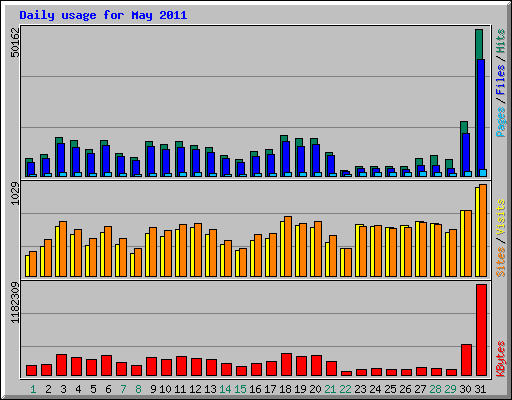Click the red KBytes legend label
Viewport: 512px width, 400px height.
(x=500, y=359)
